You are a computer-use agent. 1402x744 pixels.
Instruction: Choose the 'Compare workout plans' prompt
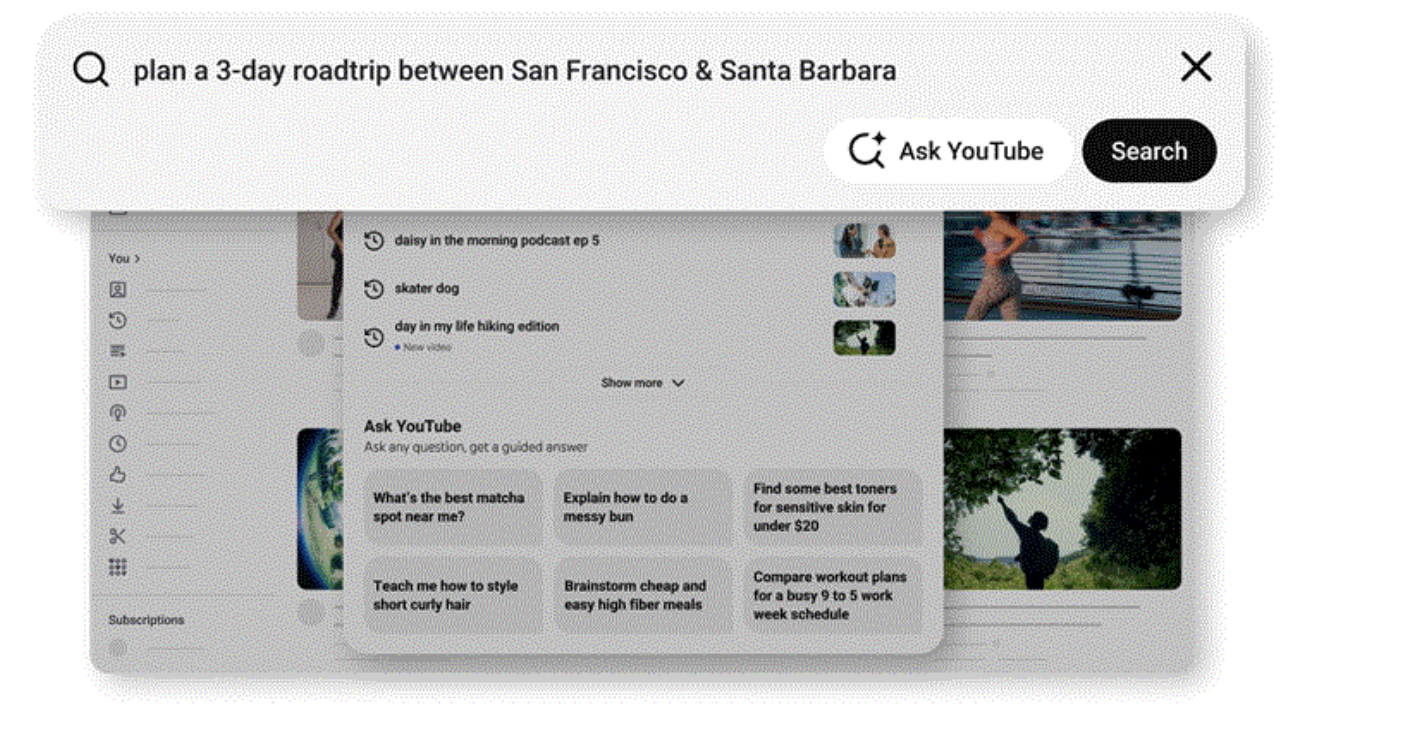click(833, 595)
